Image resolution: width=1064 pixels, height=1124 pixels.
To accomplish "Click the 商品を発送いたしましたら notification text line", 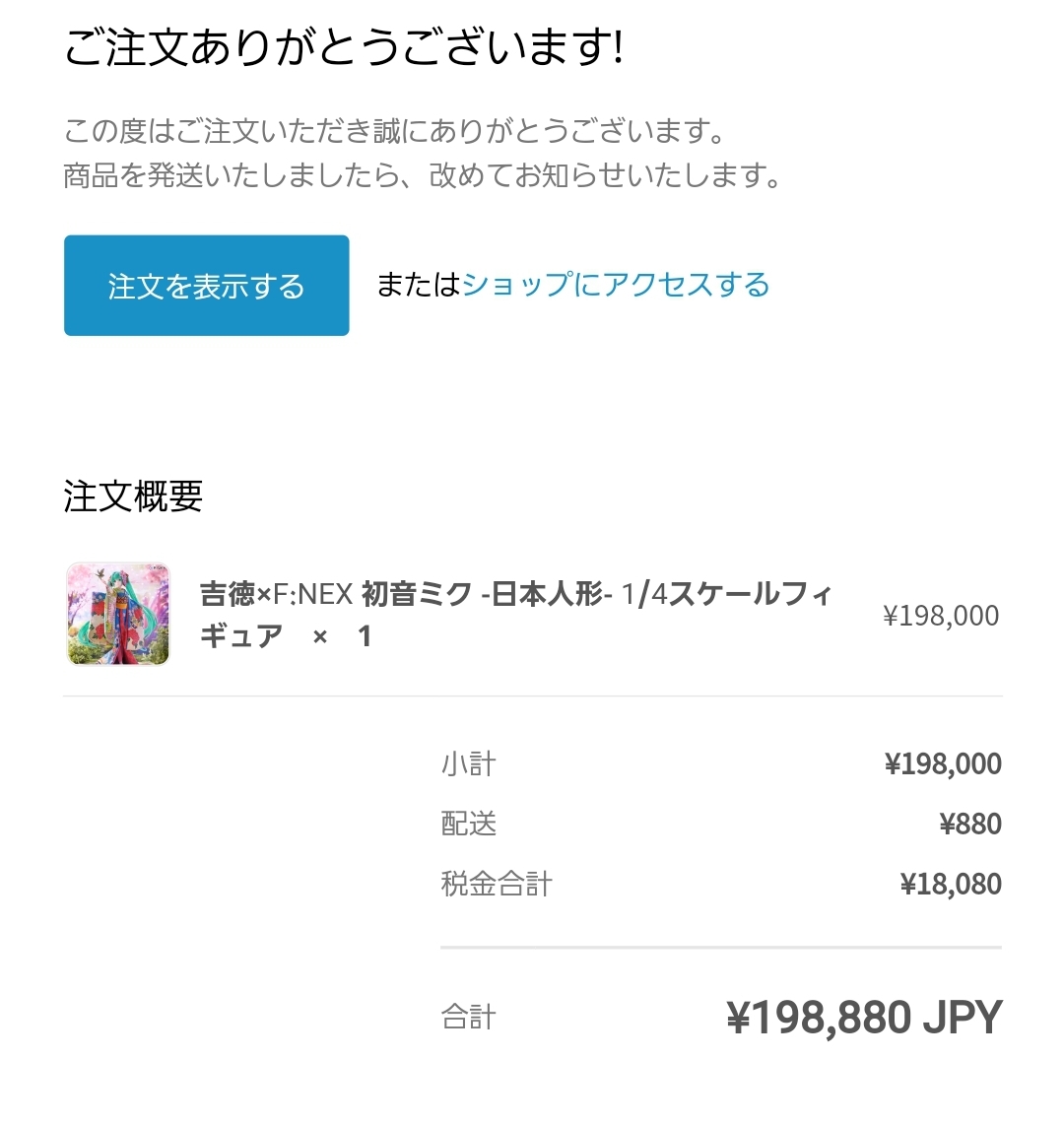I will point(423,175).
